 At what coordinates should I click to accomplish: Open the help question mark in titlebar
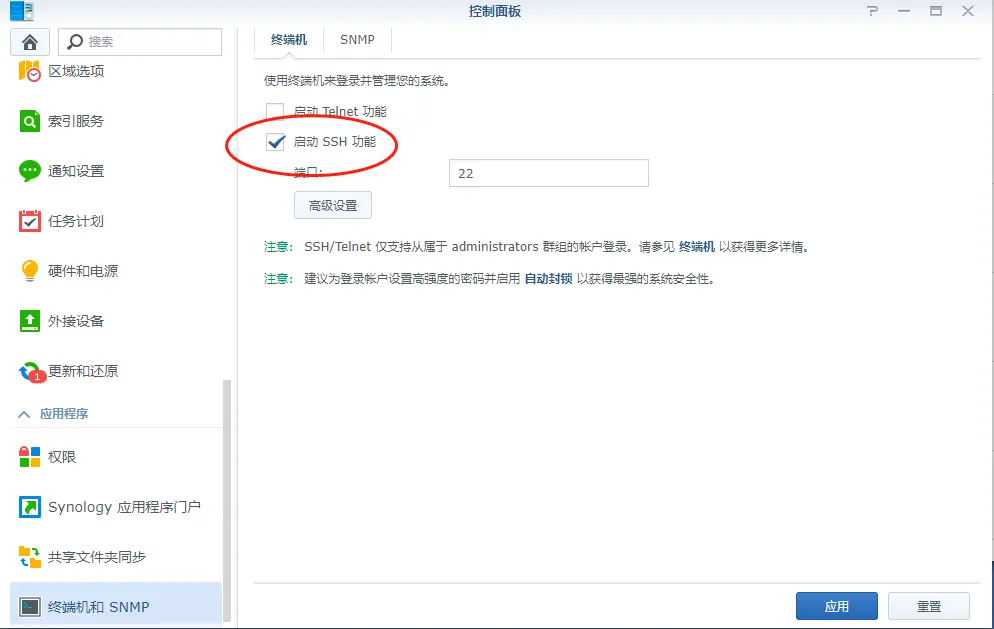[x=872, y=11]
